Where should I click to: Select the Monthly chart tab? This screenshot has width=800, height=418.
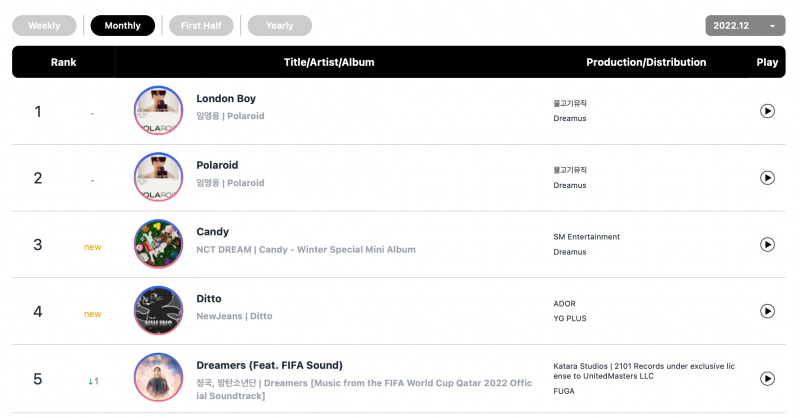pyautogui.click(x=122, y=26)
